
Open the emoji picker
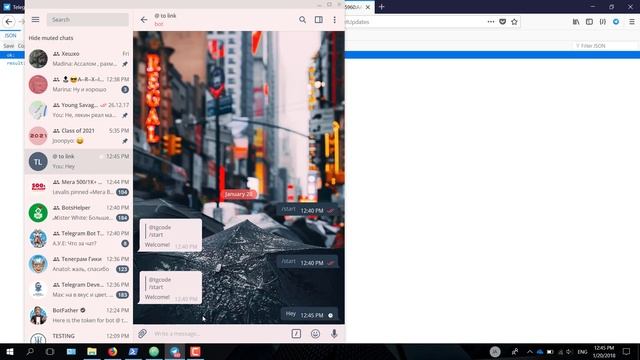(x=315, y=334)
